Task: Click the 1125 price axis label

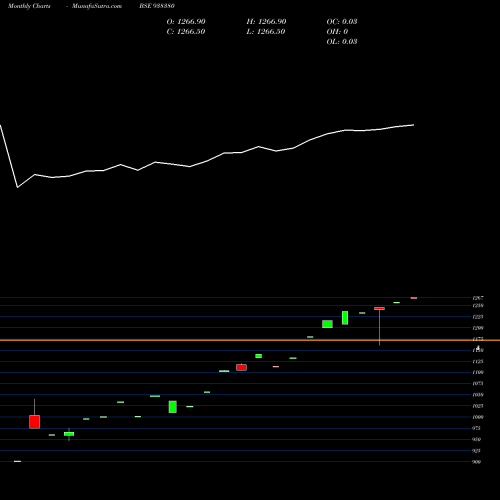Action: [478, 361]
